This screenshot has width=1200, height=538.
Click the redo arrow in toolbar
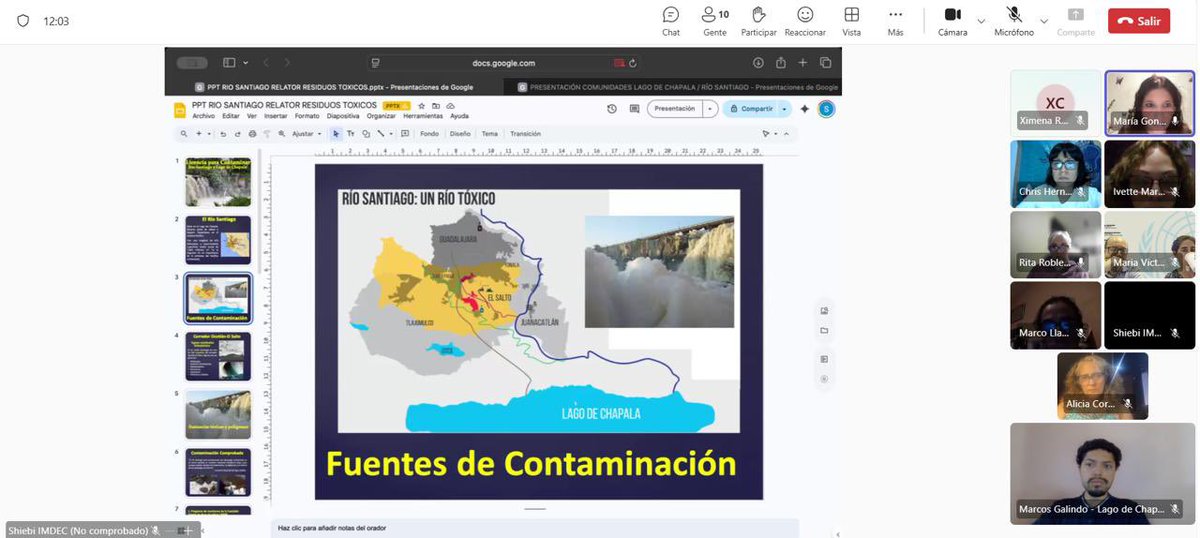(237, 133)
